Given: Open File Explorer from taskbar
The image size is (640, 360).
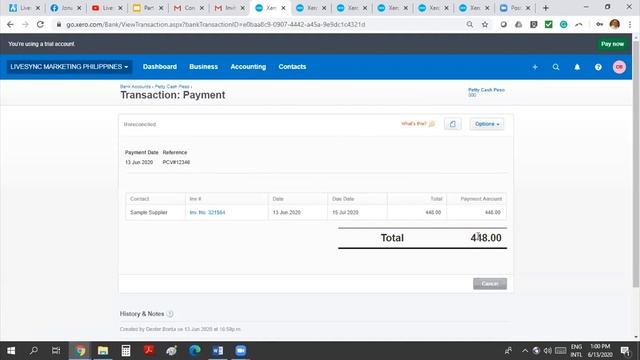Looking at the screenshot, I should coord(103,351).
